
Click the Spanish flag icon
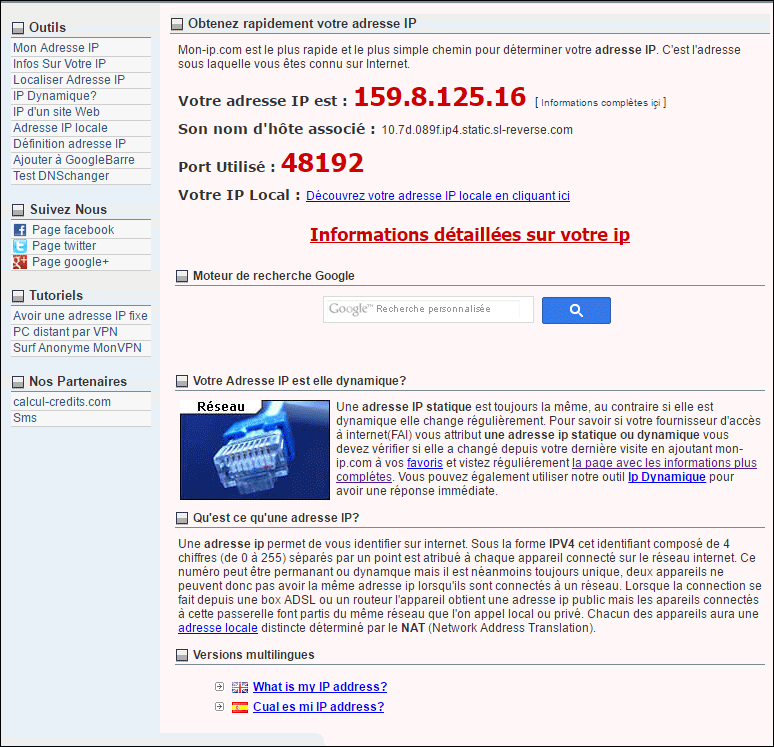240,707
